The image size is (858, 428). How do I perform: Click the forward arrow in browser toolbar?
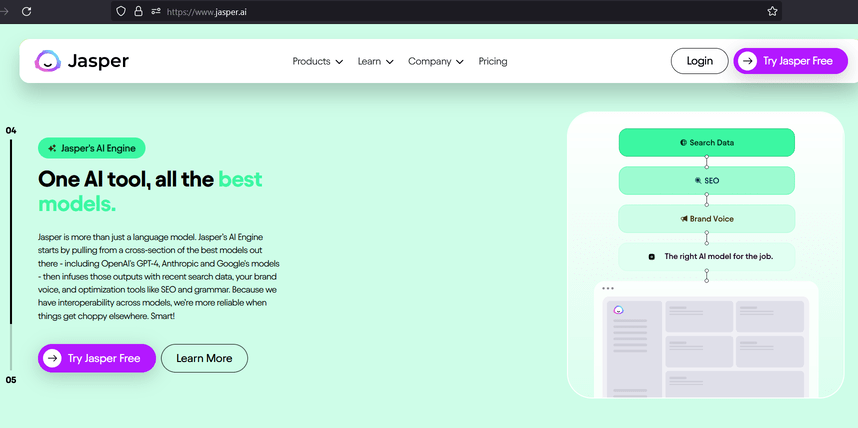pos(4,11)
